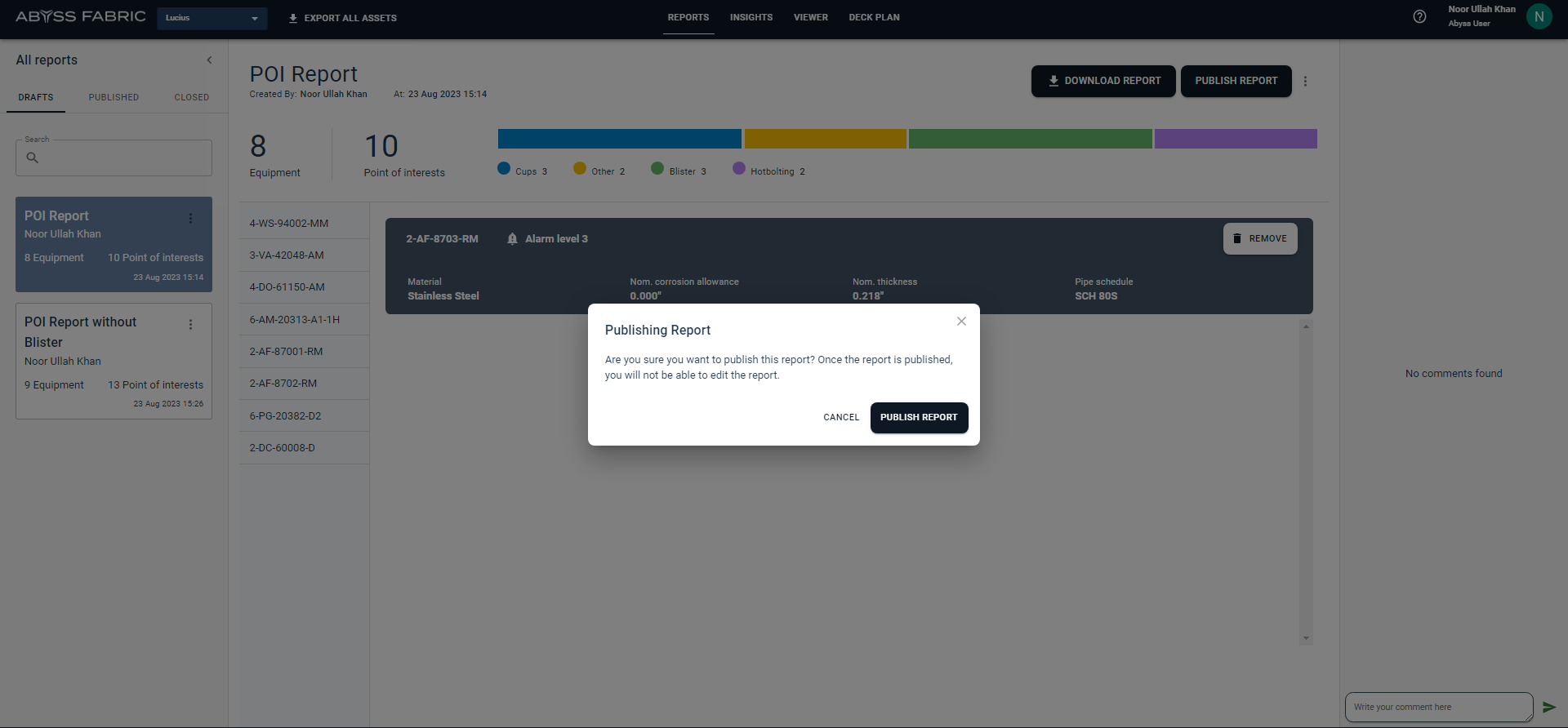Confirm with the dialog's Publish Report button
The height and width of the screenshot is (728, 1568).
tap(919, 418)
